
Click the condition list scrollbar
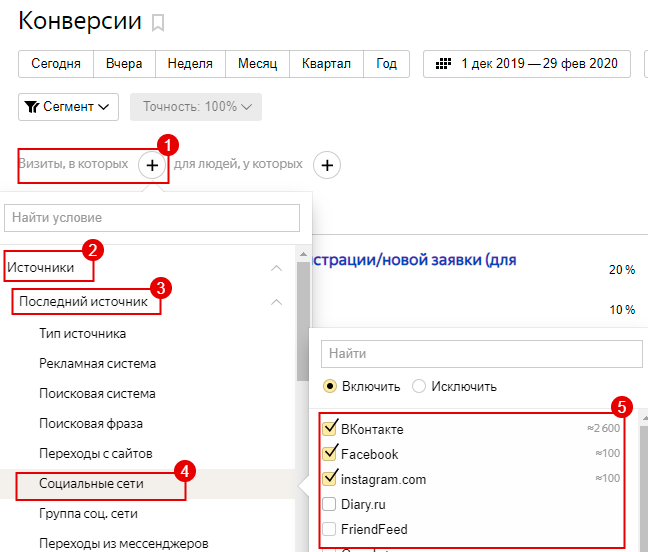[302, 330]
